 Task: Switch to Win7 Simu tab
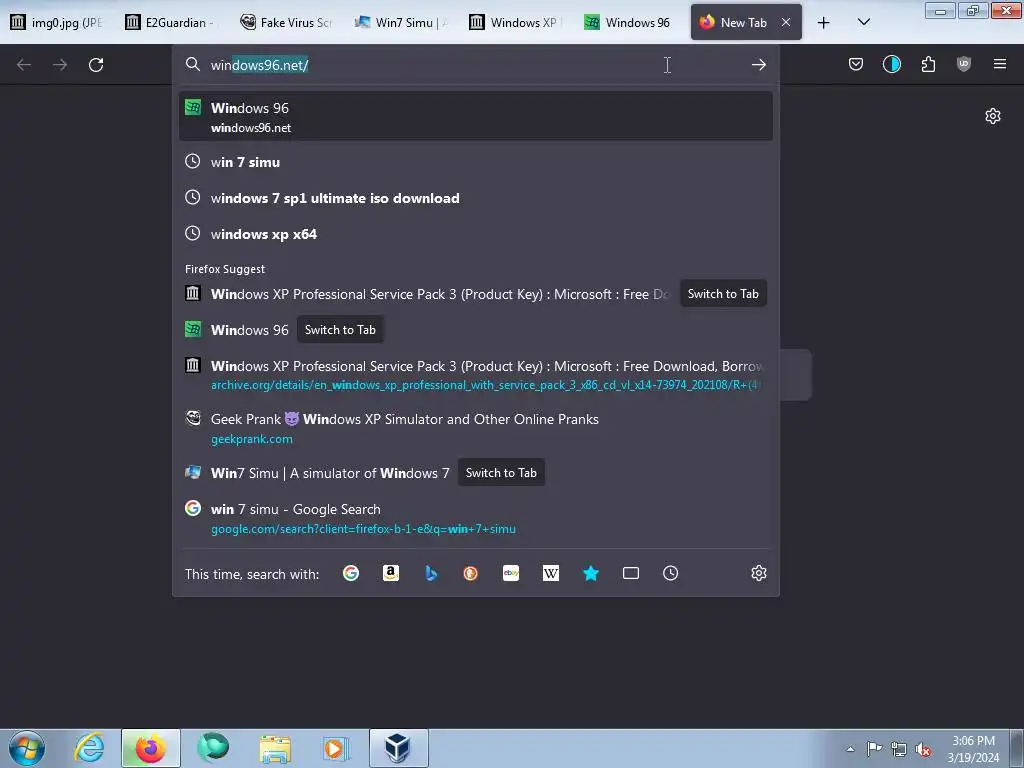point(402,22)
